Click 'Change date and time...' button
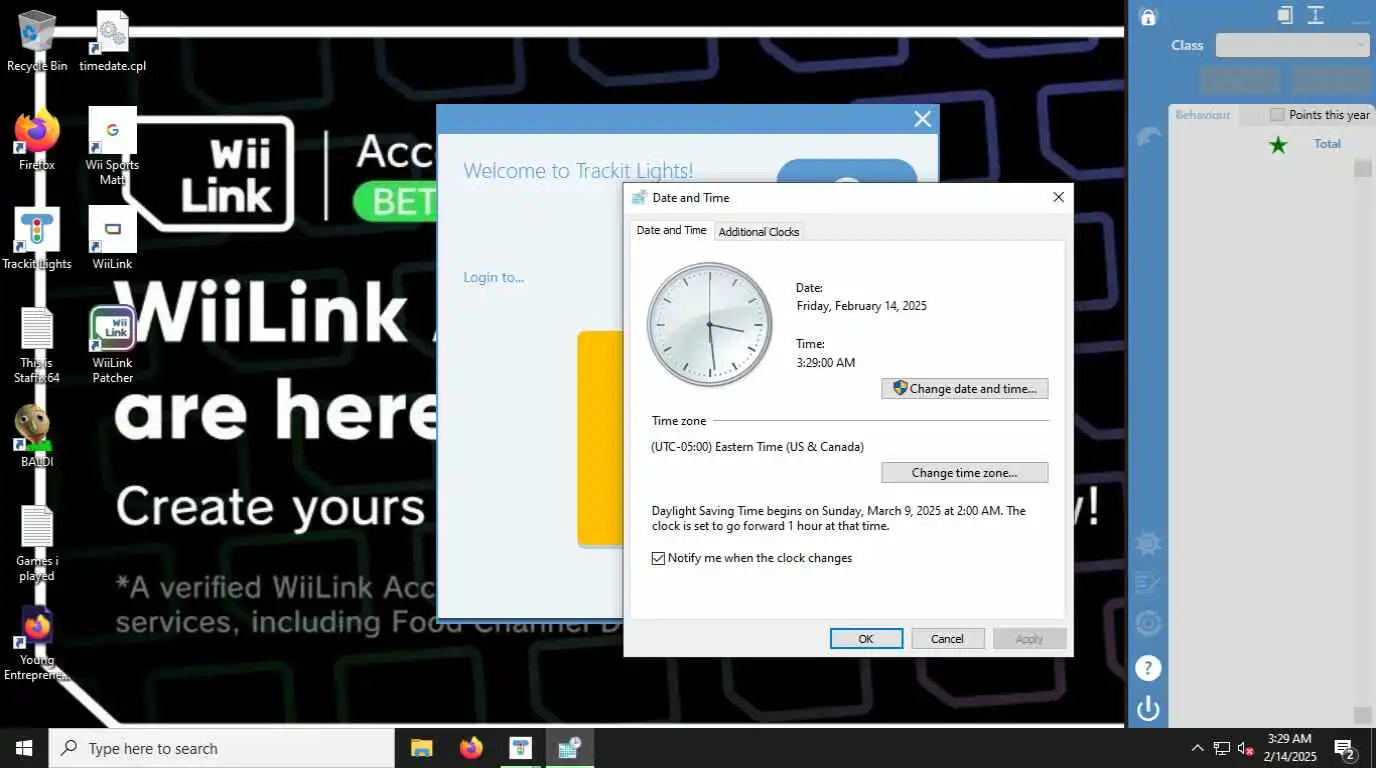 coord(965,388)
